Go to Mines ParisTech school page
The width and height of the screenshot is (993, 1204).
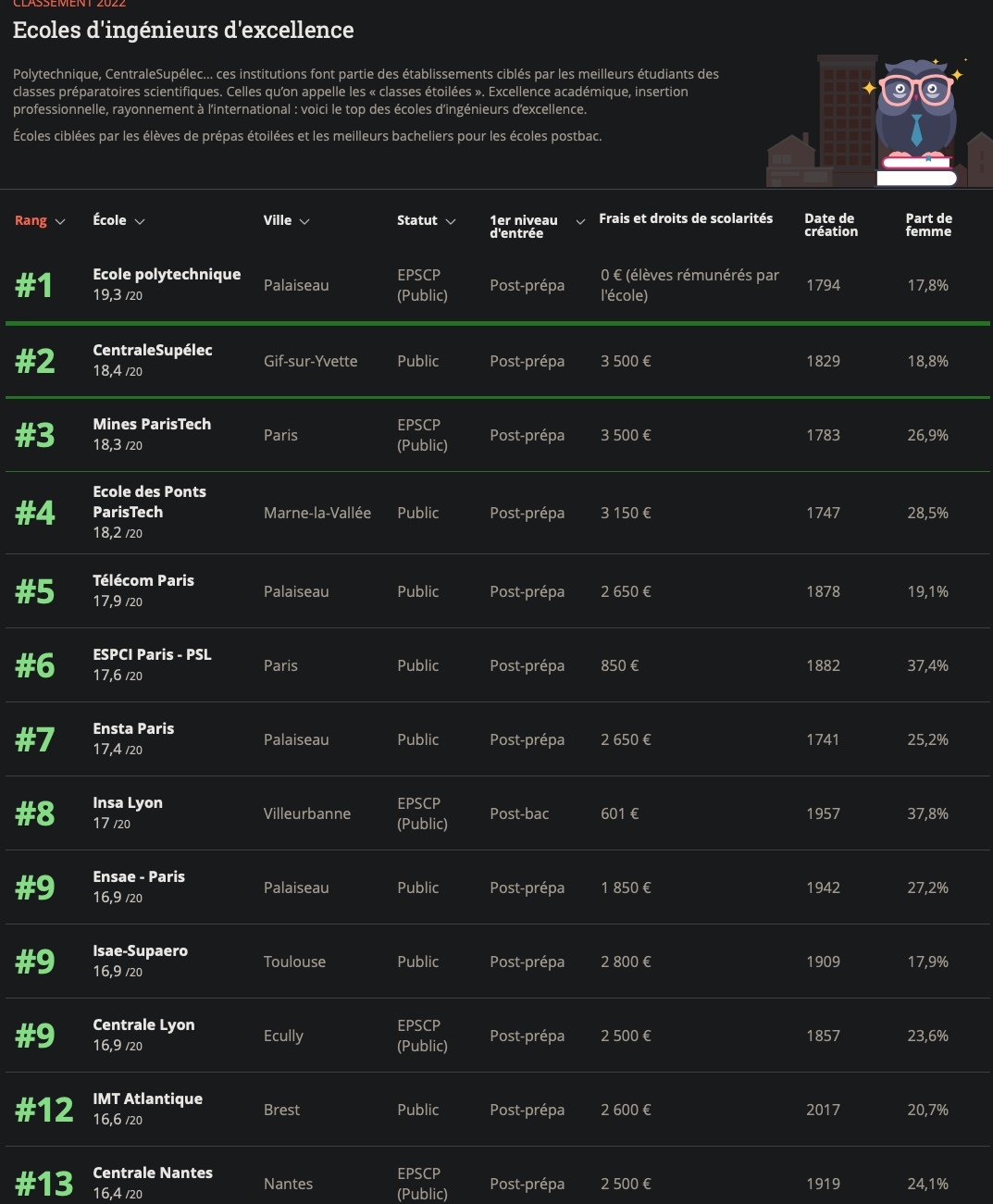152,424
